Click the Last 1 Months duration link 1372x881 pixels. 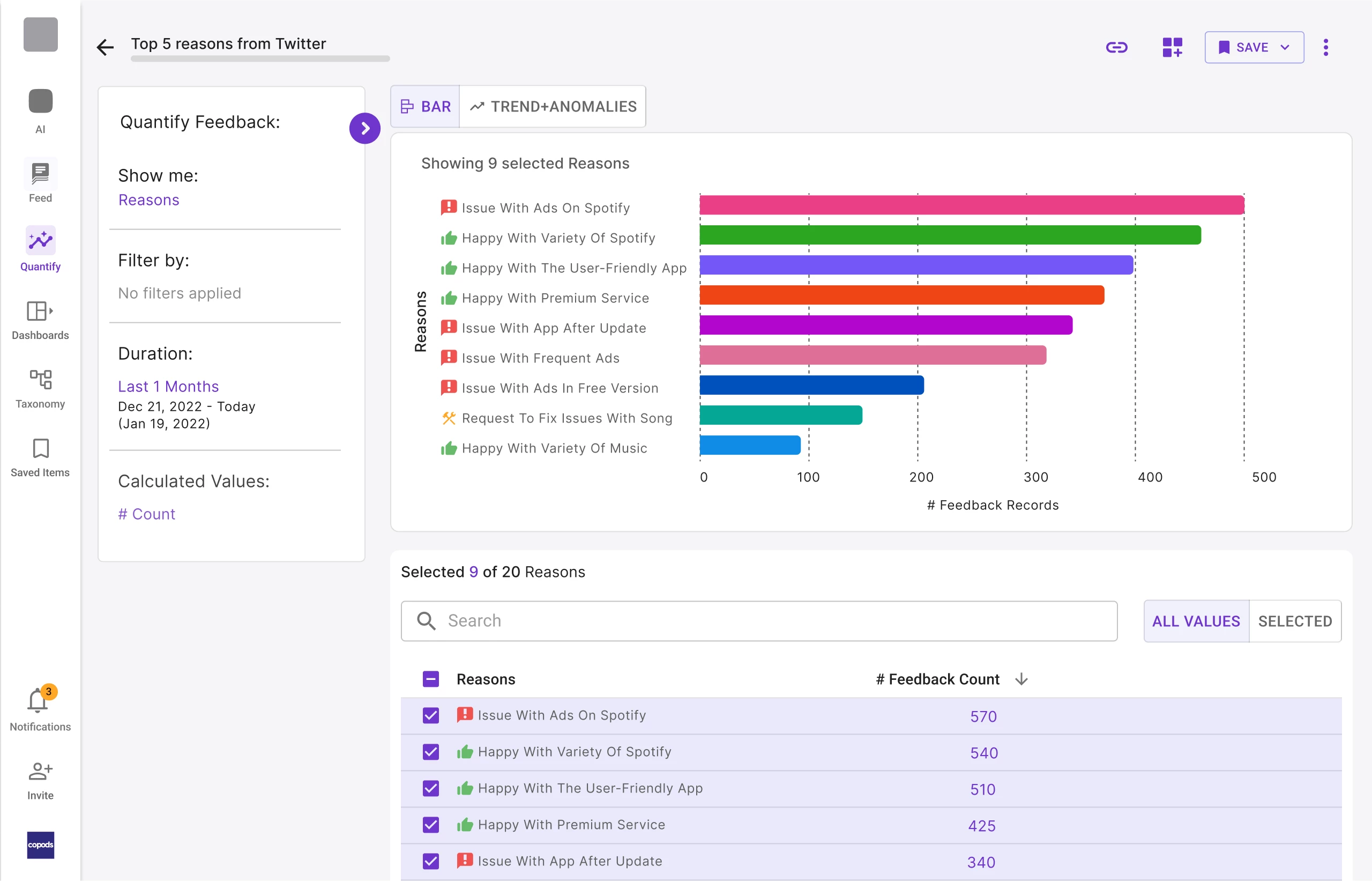[x=168, y=386]
